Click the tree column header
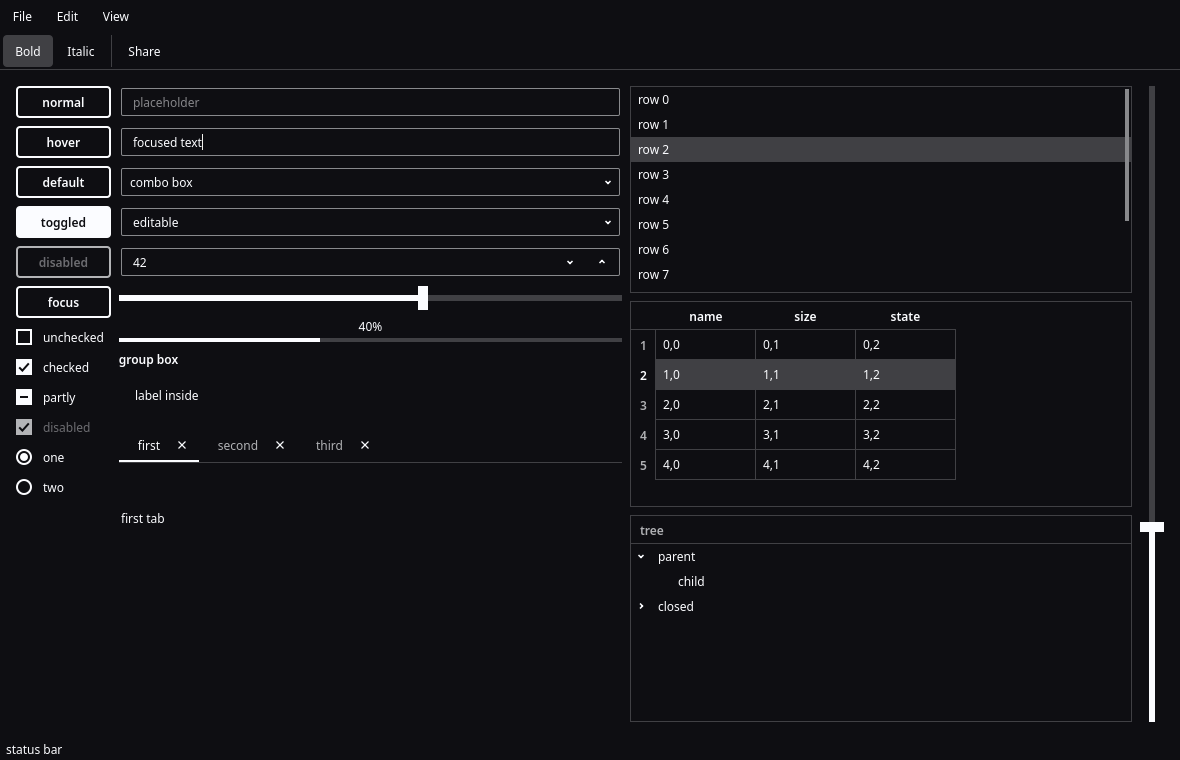The image size is (1180, 760). (880, 530)
